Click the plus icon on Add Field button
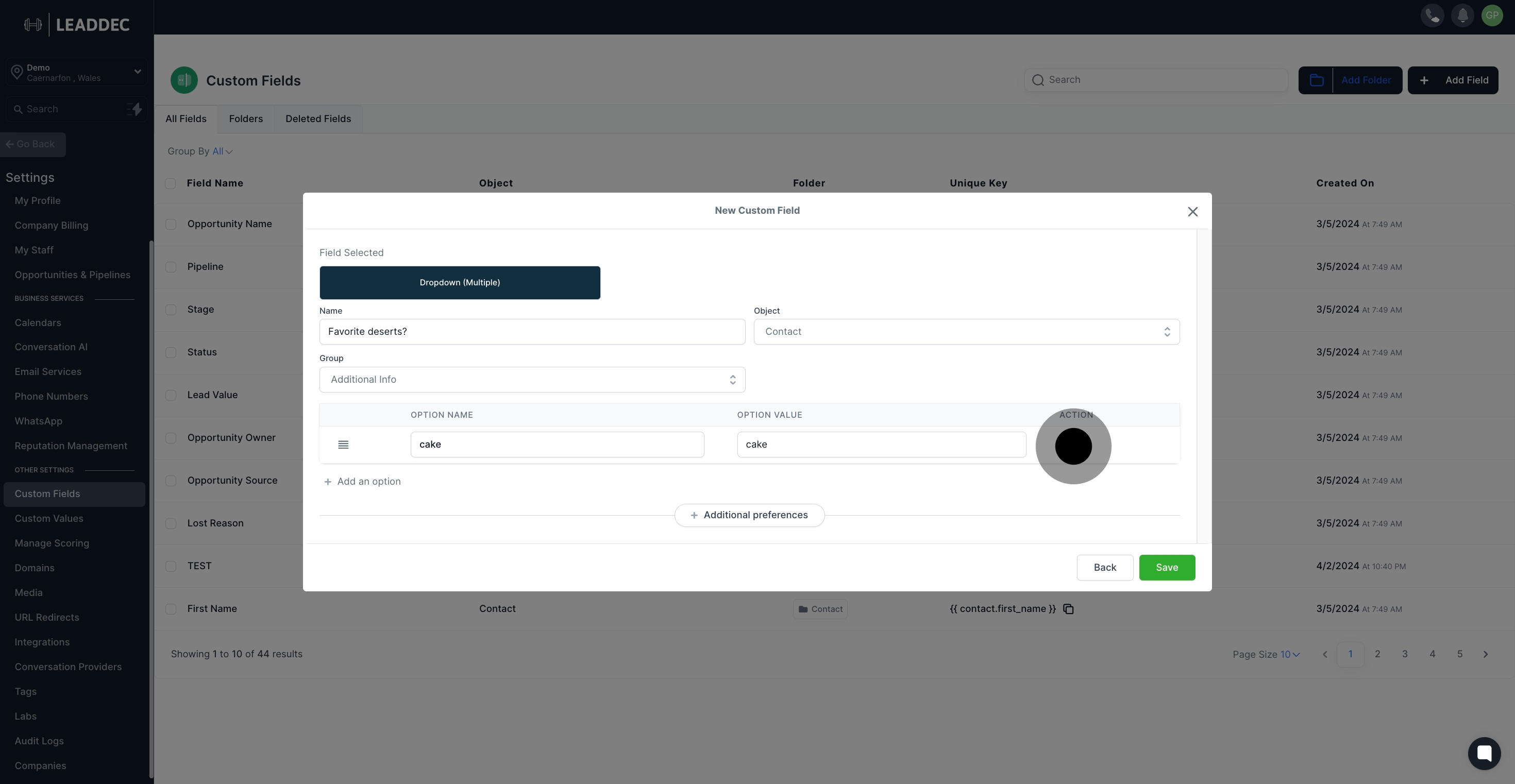Viewport: 1515px width, 784px height. click(1424, 80)
